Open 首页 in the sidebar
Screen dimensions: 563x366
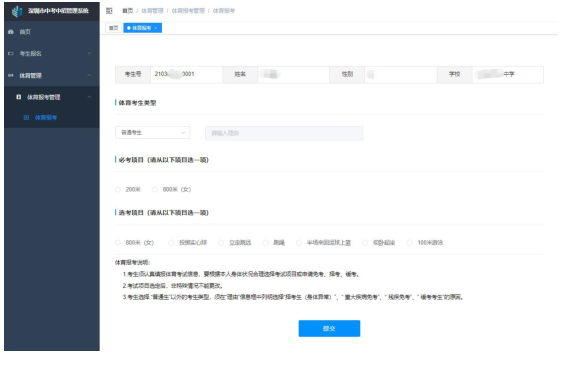coord(25,32)
